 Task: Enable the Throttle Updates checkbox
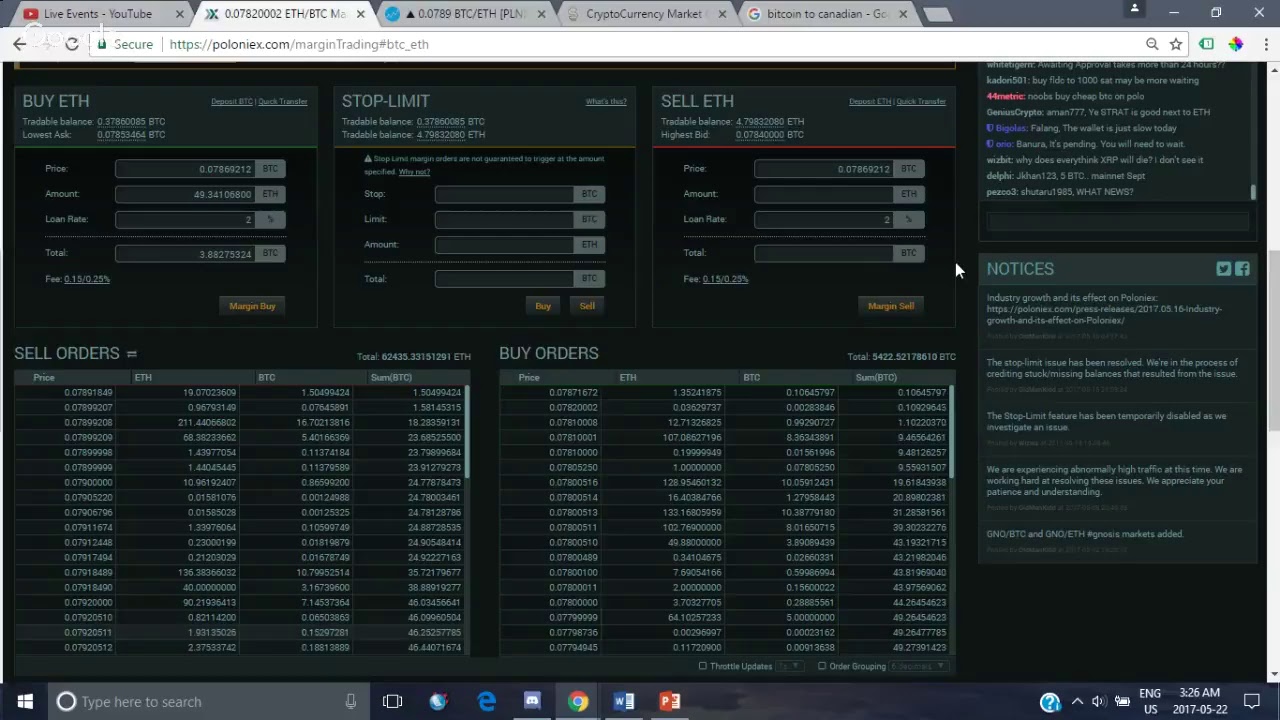click(702, 666)
